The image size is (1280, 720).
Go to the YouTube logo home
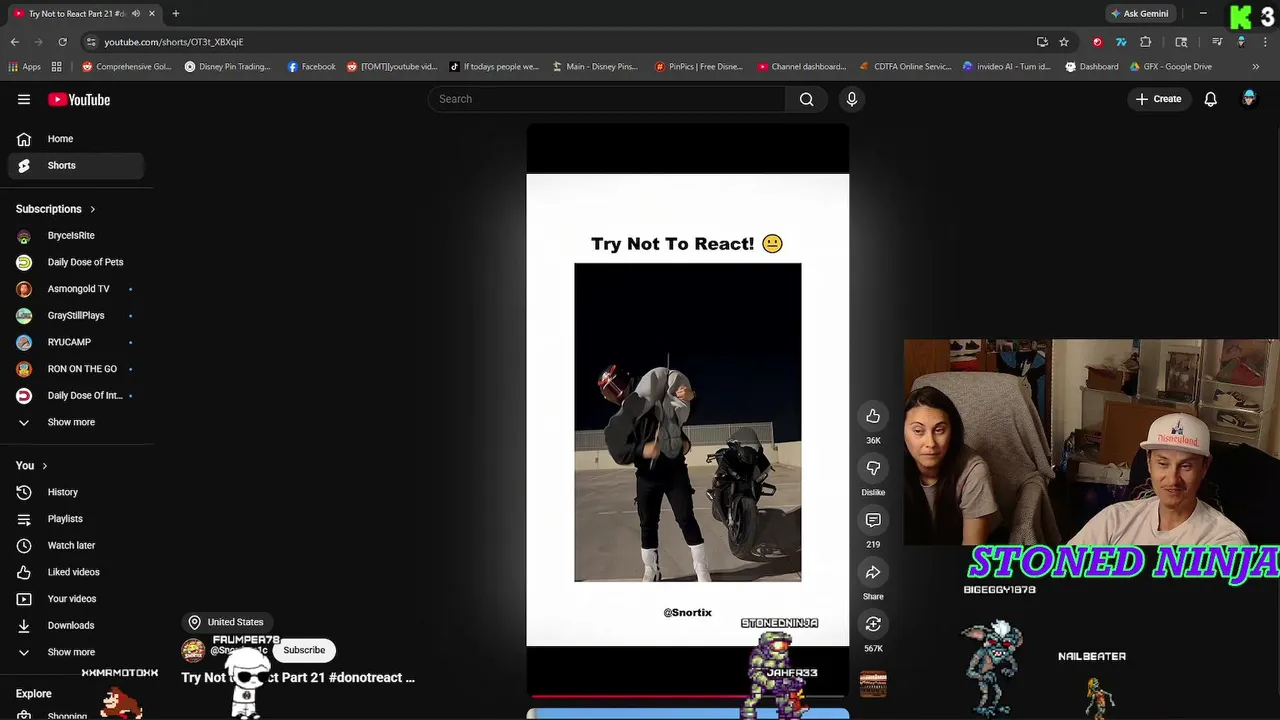[x=79, y=99]
